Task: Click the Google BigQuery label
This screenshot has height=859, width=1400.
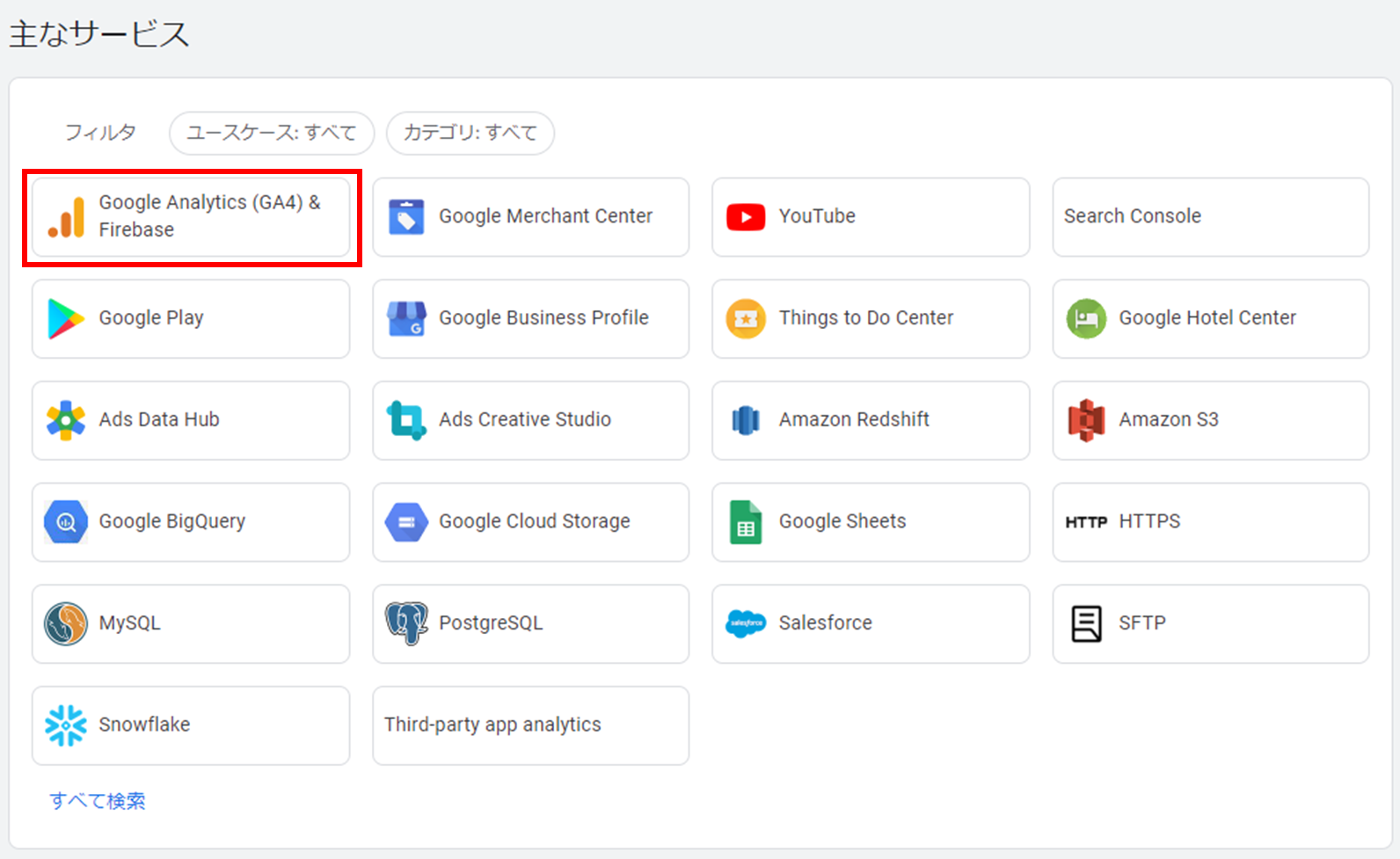Action: click(x=172, y=522)
